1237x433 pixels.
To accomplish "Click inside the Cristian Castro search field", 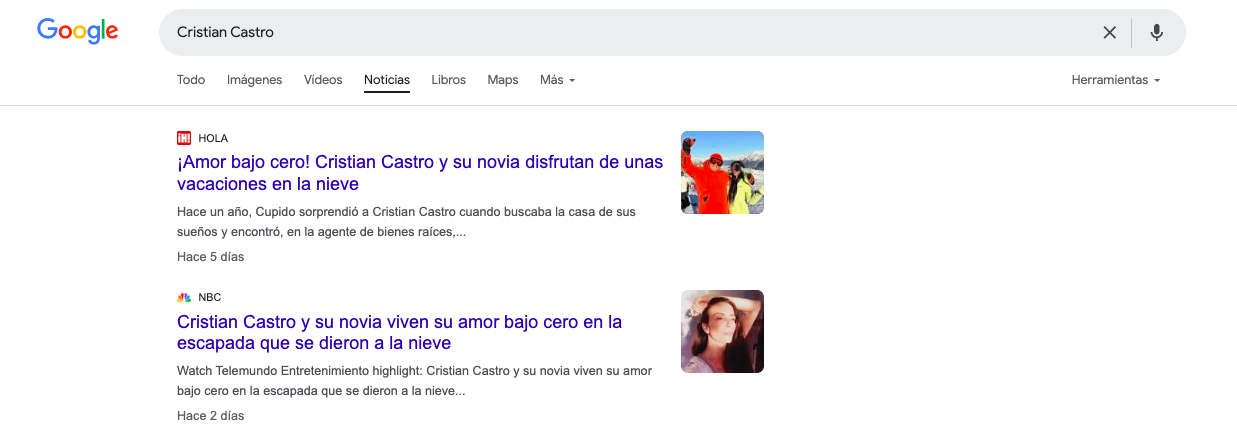I will (600, 32).
